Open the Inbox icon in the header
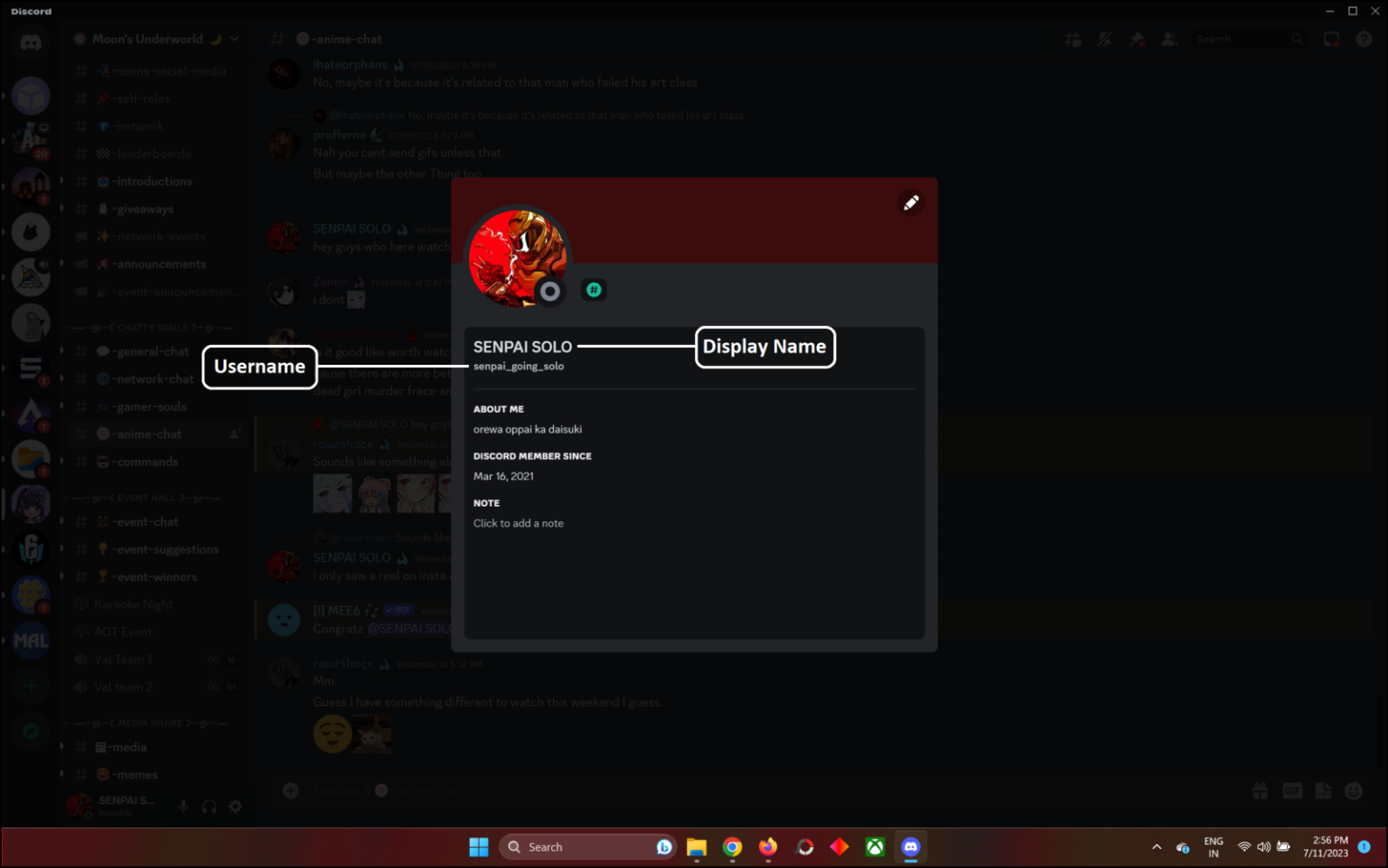This screenshot has width=1388, height=868. point(1330,39)
